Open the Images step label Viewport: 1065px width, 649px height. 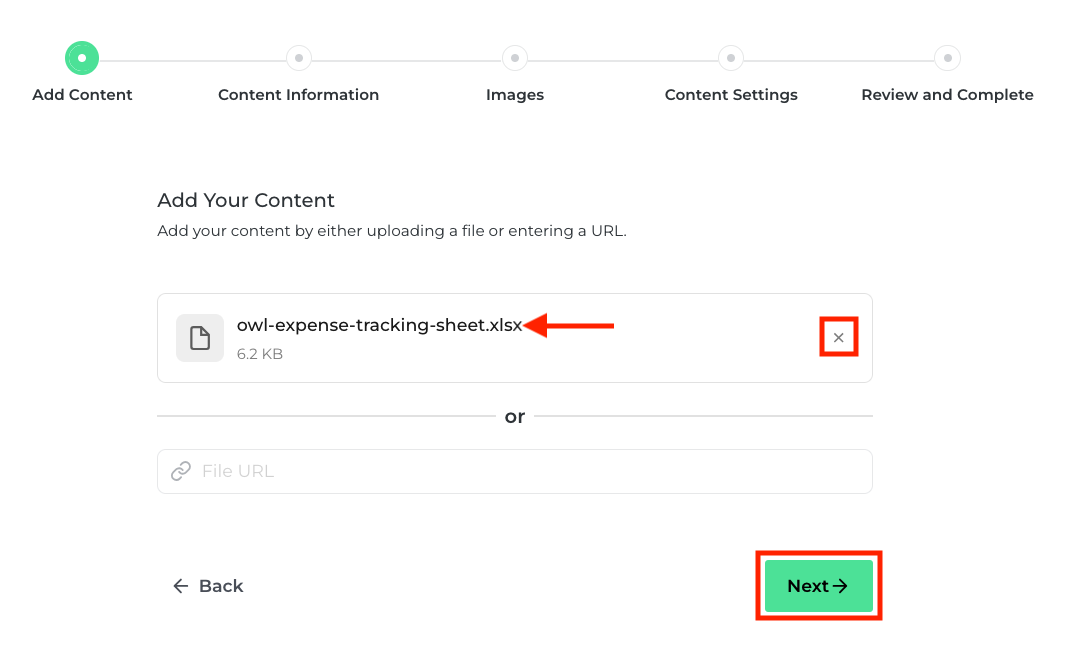tap(514, 95)
